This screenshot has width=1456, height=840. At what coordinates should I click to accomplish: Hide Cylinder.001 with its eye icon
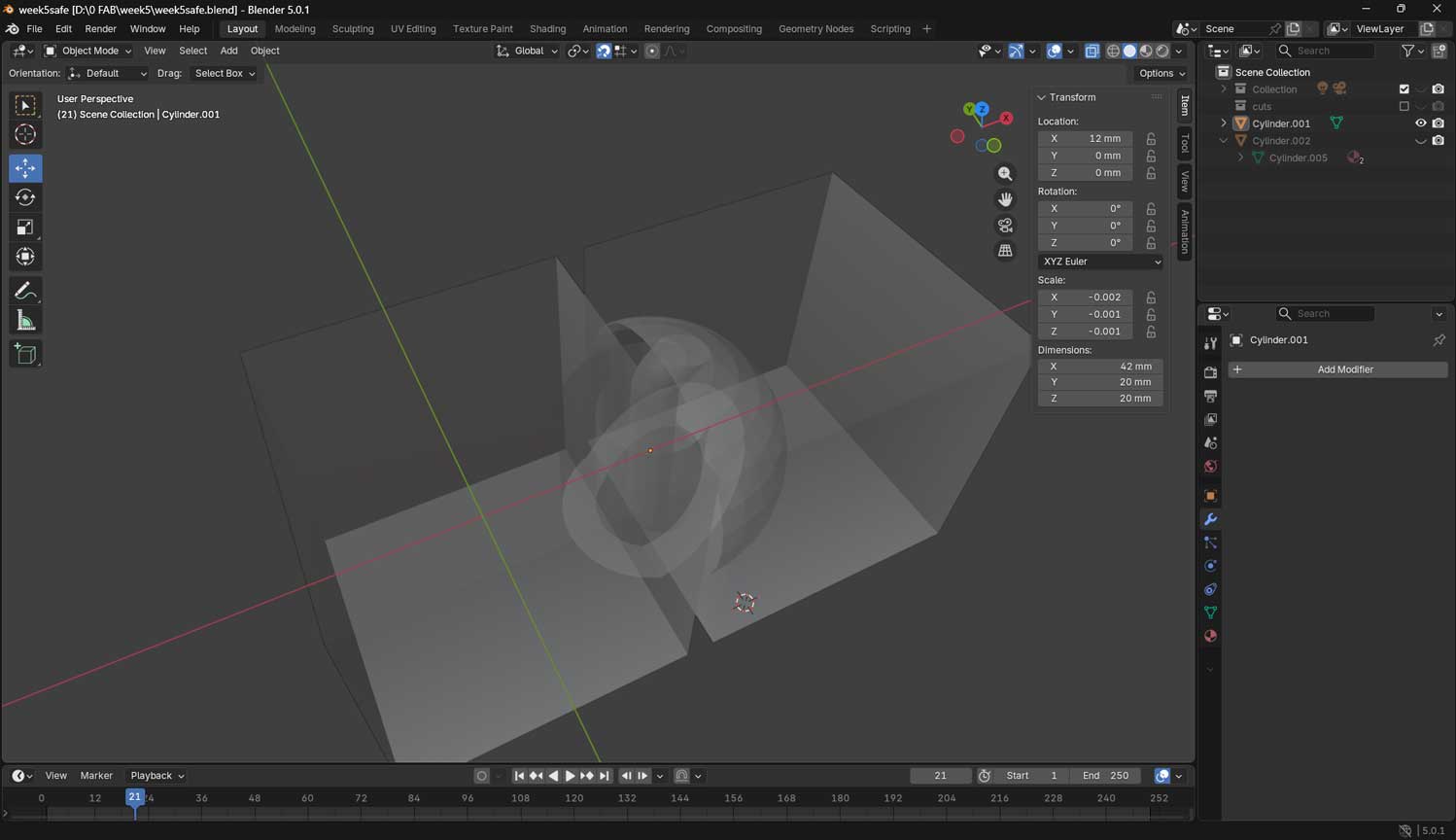[1421, 123]
